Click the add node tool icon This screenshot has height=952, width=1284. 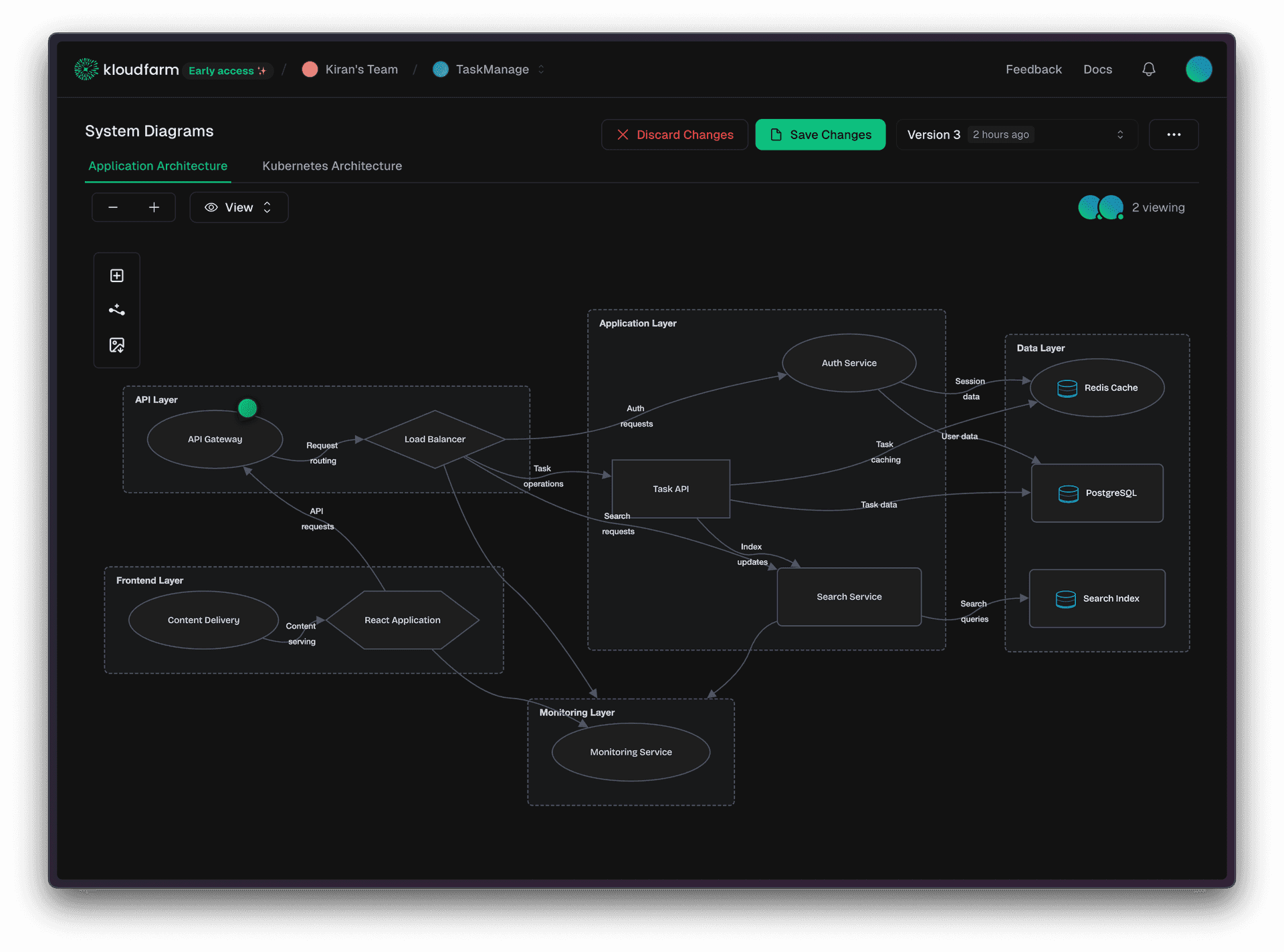tap(117, 275)
